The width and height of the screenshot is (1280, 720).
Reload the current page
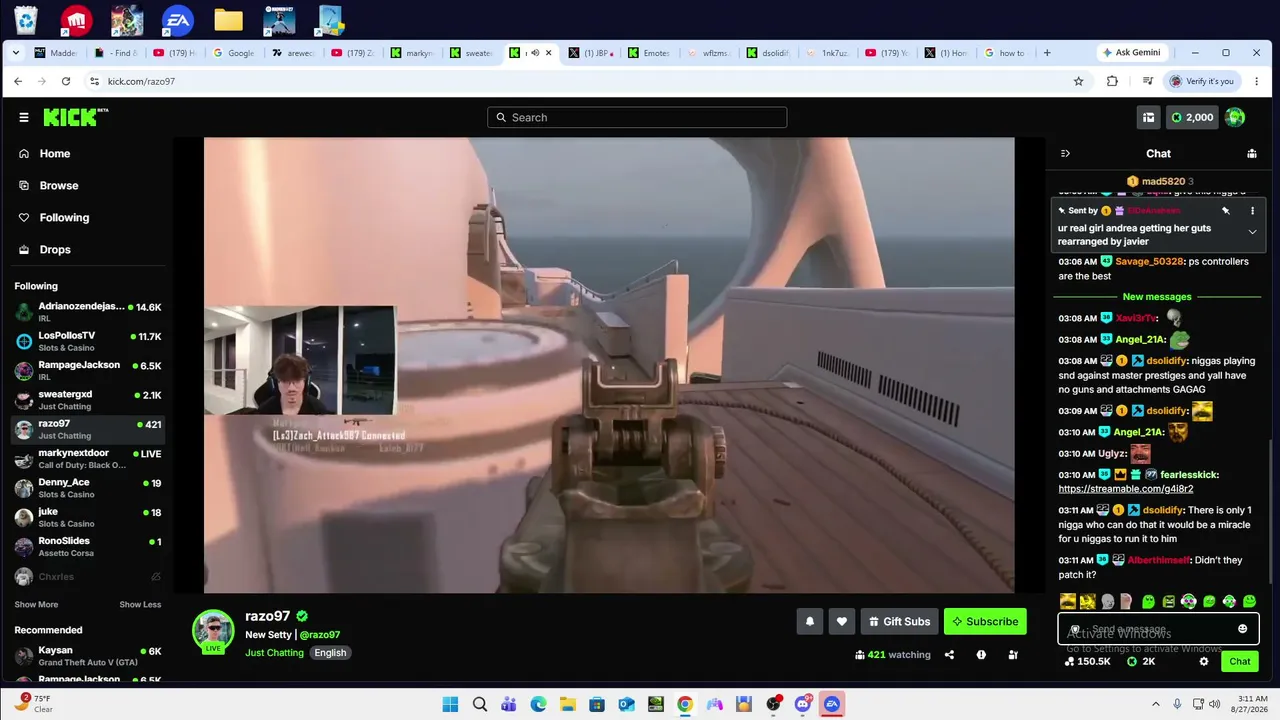tap(66, 81)
